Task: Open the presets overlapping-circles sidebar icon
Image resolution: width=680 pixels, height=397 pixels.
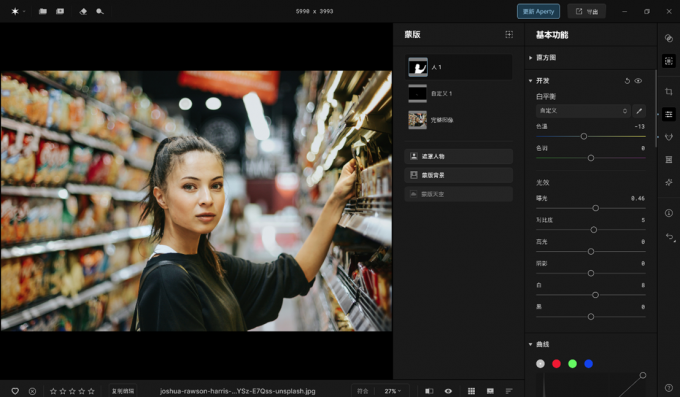Action: point(668,38)
